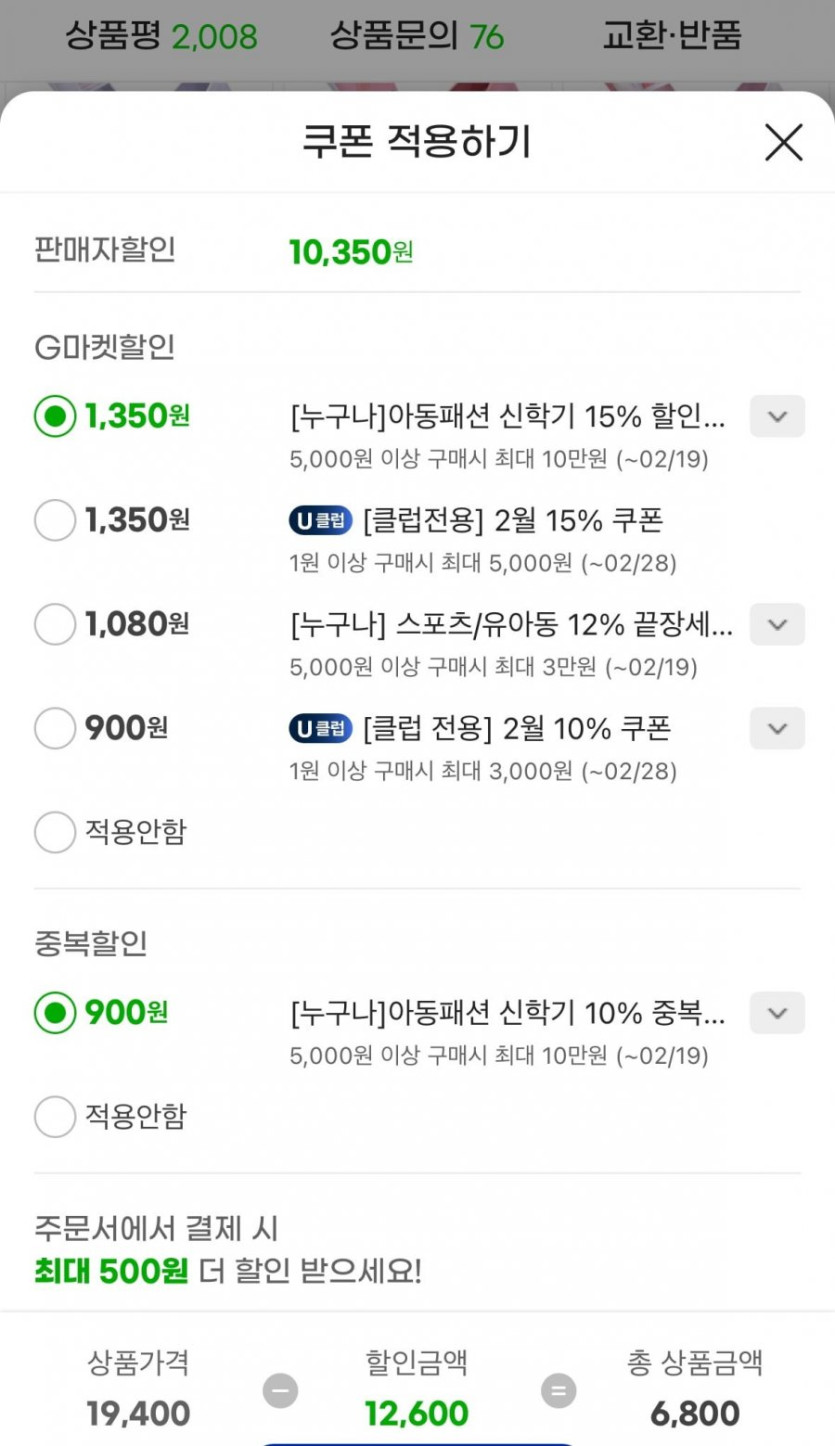Expand details for 아동패션 신학기 15% coupon
Image resolution: width=835 pixels, height=1446 pixels.
point(777,416)
